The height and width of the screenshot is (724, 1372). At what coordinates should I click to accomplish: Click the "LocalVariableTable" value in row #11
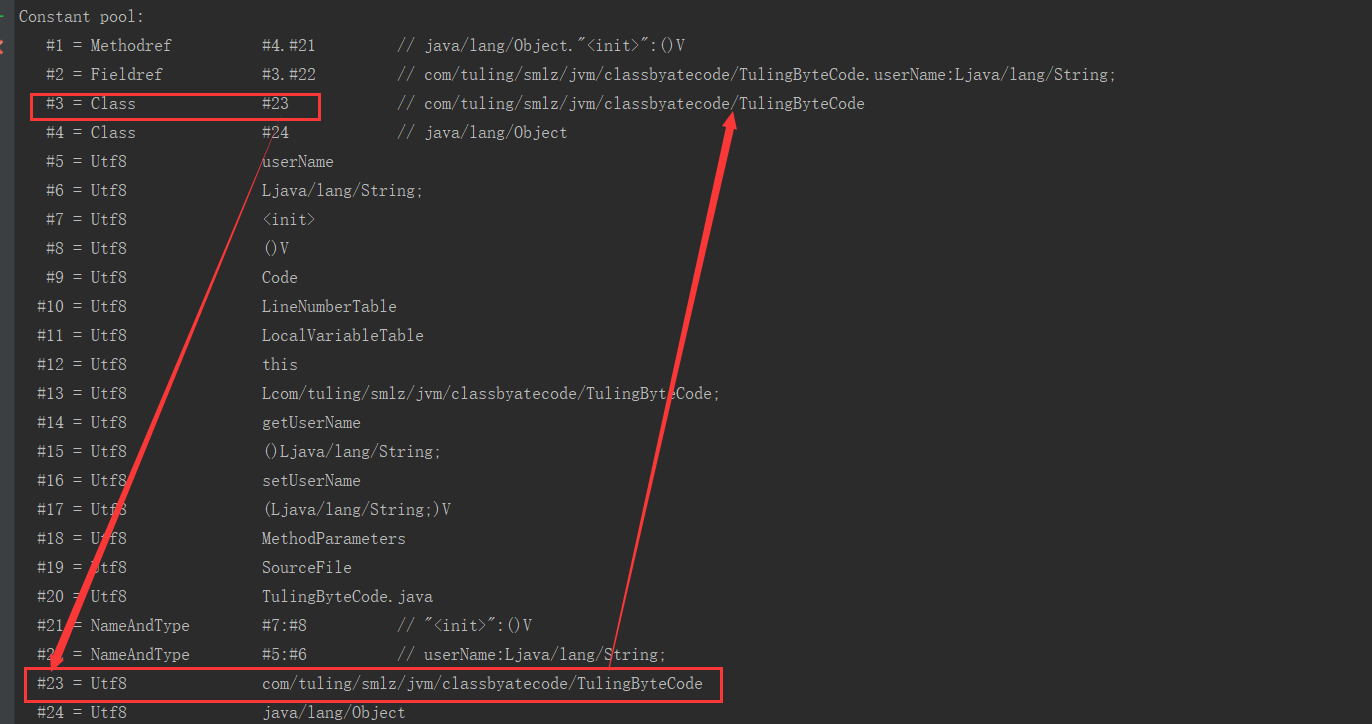343,335
